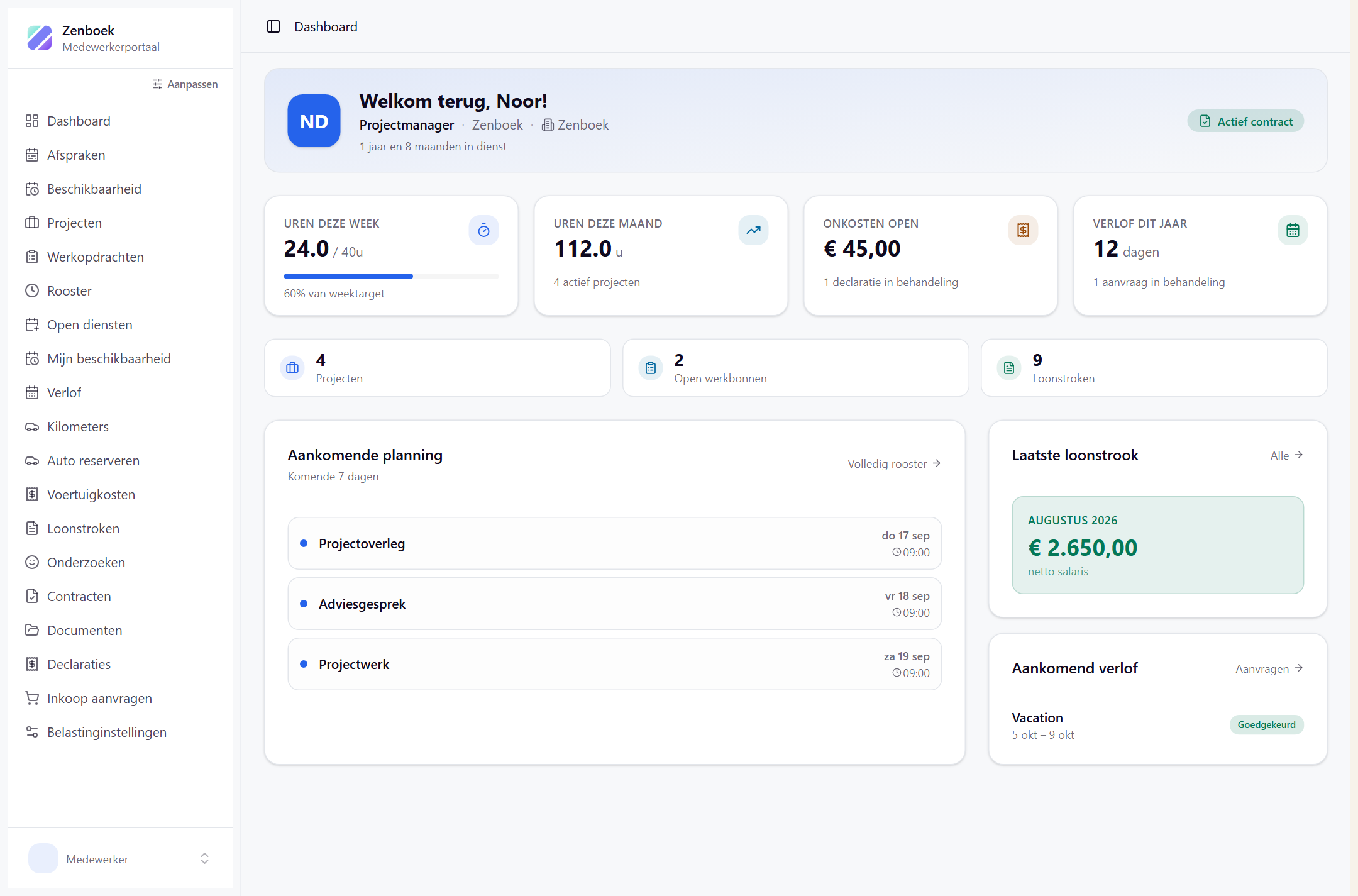Click the Actief contract badge
The width and height of the screenshot is (1358, 896).
click(x=1245, y=121)
